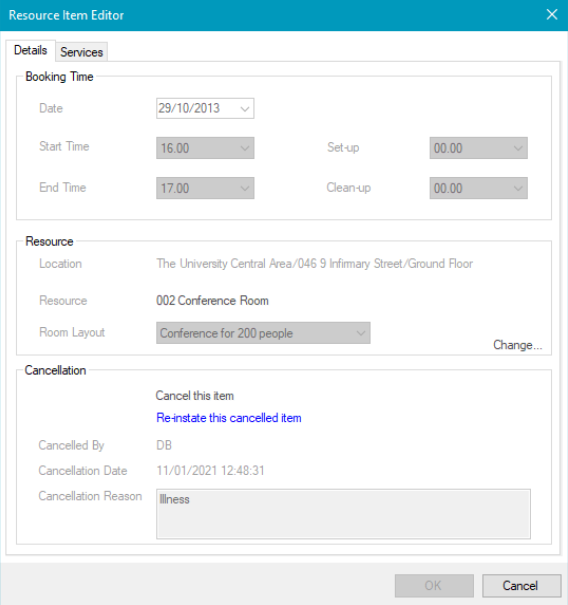Click the Cancellation Reason text box

343,514
